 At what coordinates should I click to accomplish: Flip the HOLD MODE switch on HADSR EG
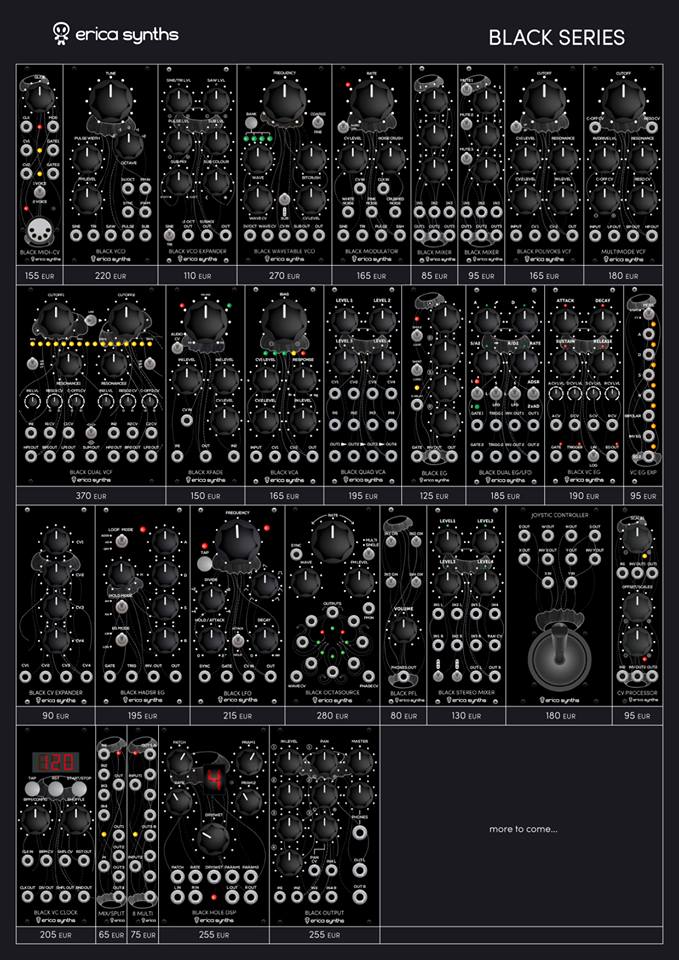(122, 605)
